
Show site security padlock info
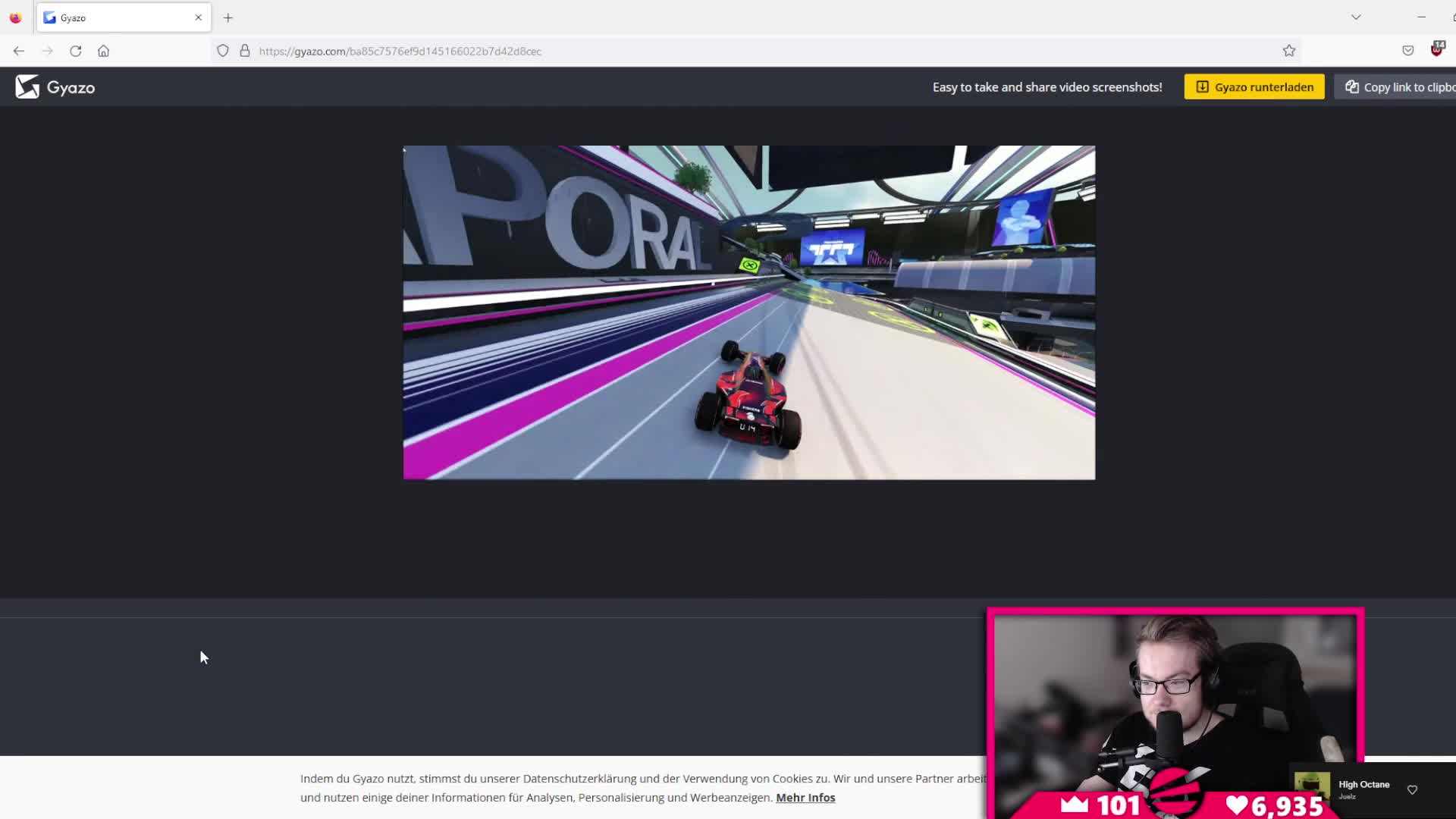click(245, 51)
